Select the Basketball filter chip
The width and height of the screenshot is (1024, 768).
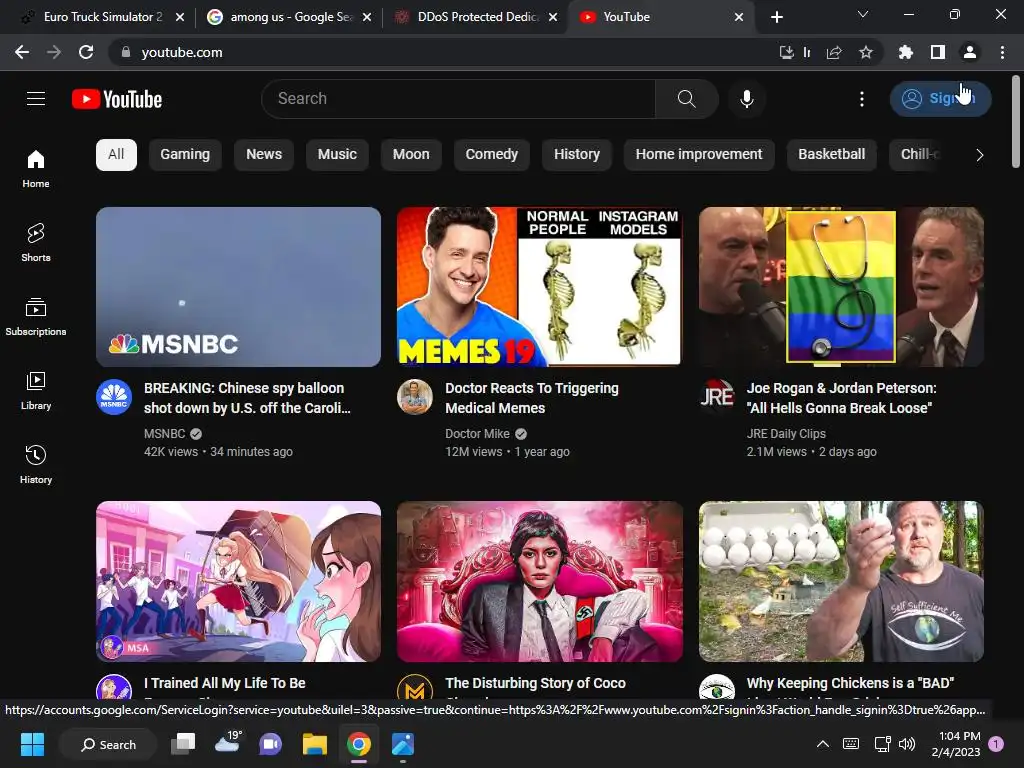(x=831, y=155)
